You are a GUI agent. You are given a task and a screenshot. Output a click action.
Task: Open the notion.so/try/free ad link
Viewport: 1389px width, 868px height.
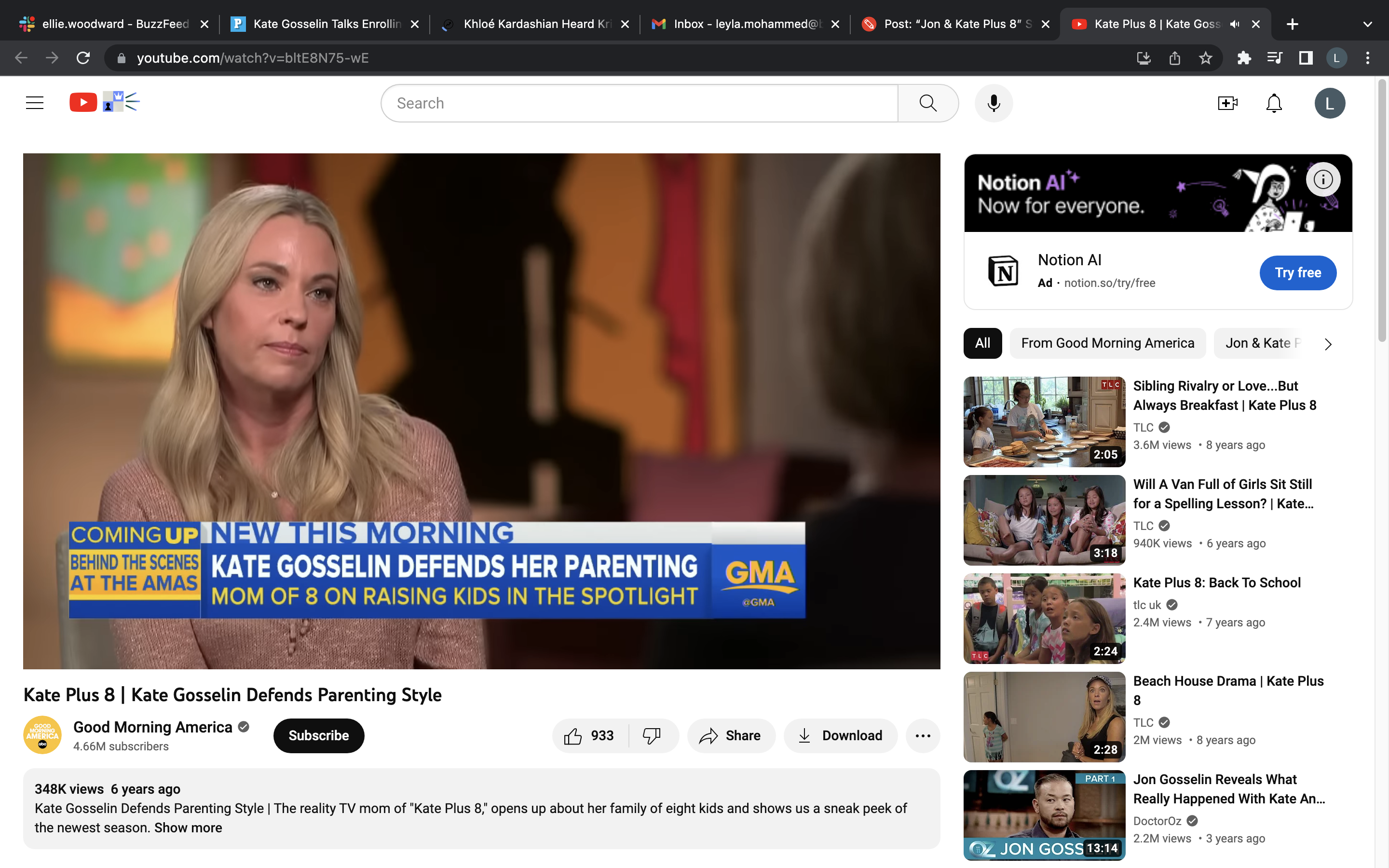pos(1109,283)
